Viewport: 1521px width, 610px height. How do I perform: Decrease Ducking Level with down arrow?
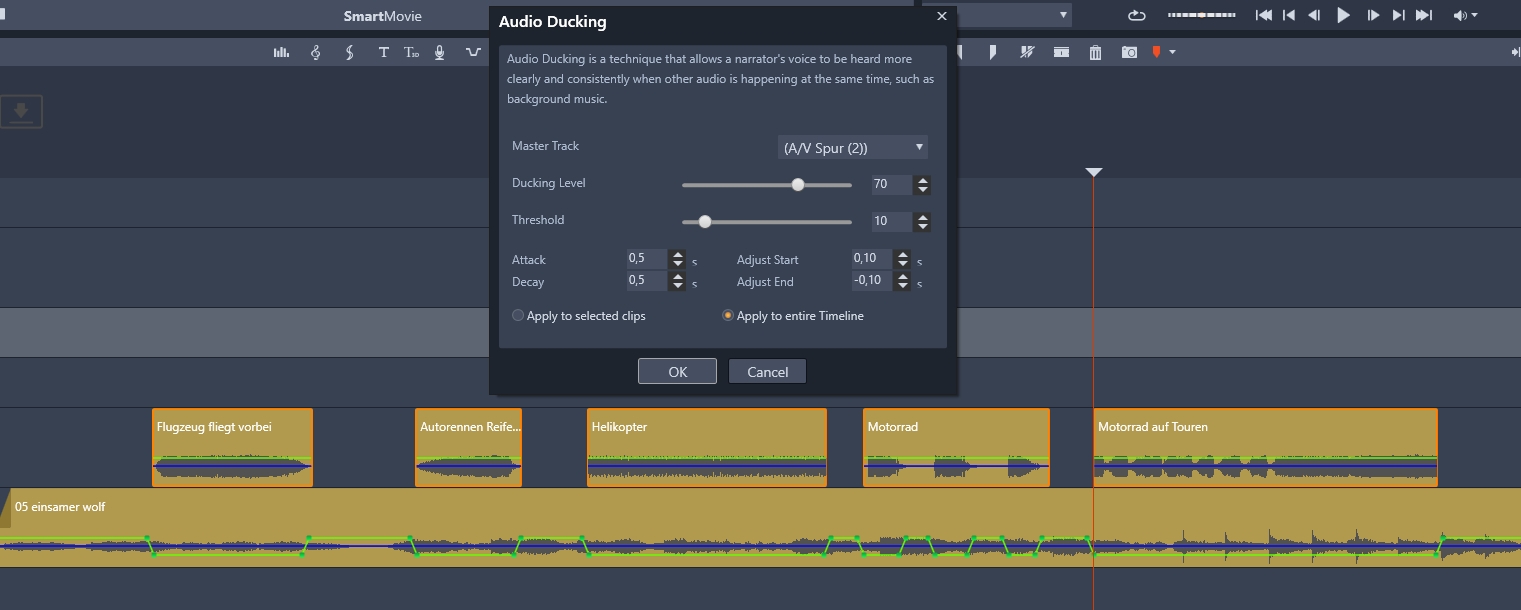pos(923,190)
